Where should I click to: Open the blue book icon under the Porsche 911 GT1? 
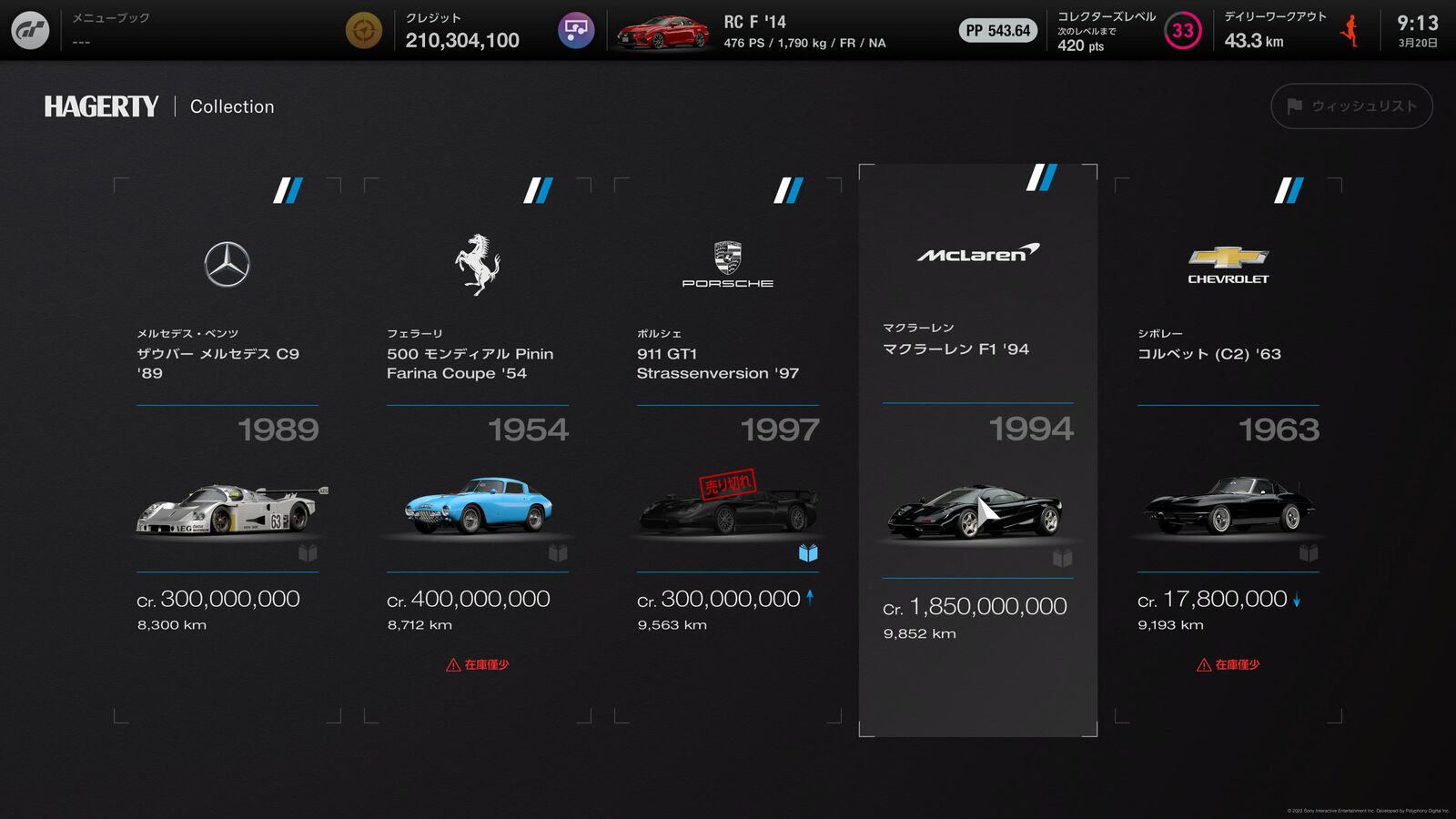coord(808,552)
